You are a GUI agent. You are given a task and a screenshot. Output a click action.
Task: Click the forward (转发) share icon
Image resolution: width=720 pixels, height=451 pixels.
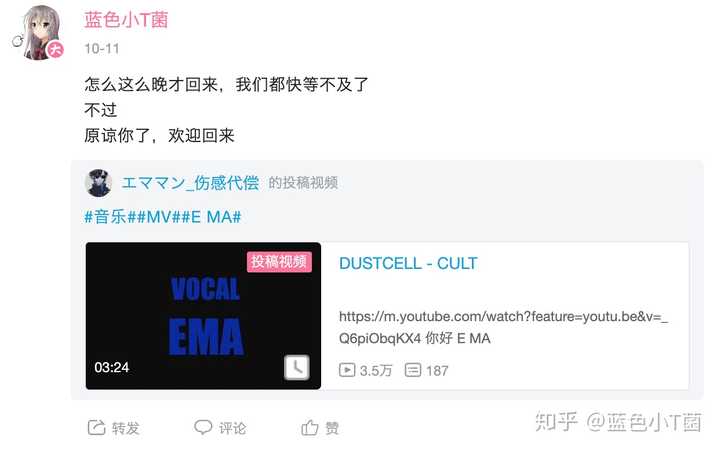click(x=96, y=428)
